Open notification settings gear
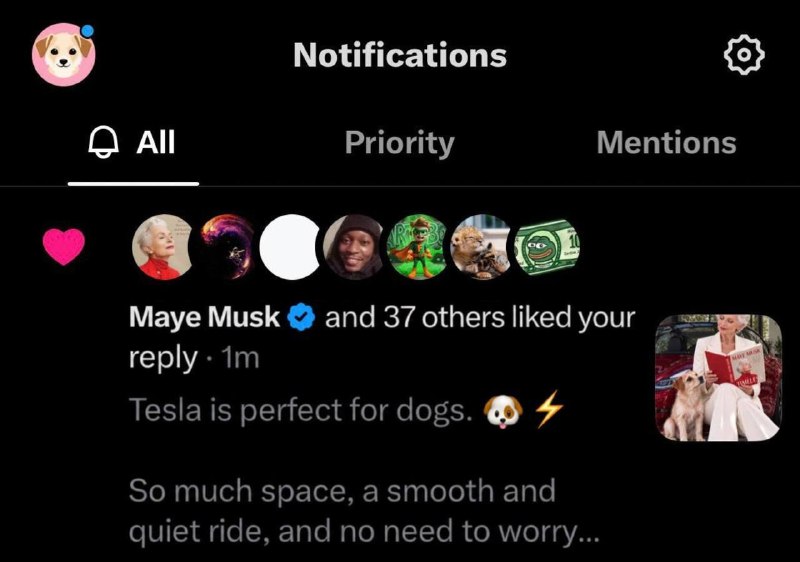The height and width of the screenshot is (562, 800). point(744,55)
